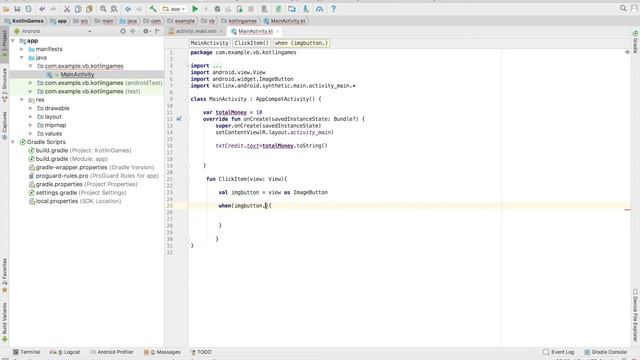Click the error stripe mark on the editor scrollbar
640x360 pixels.
pos(627,210)
